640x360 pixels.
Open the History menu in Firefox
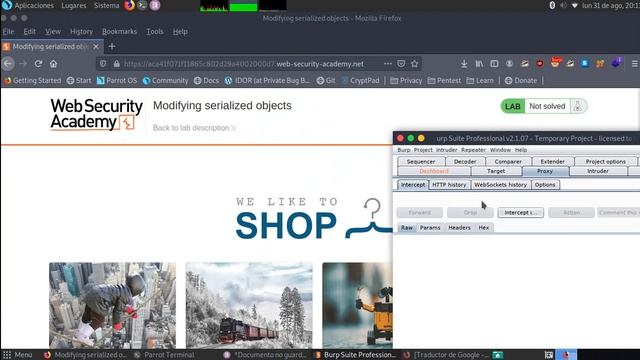tap(81, 31)
